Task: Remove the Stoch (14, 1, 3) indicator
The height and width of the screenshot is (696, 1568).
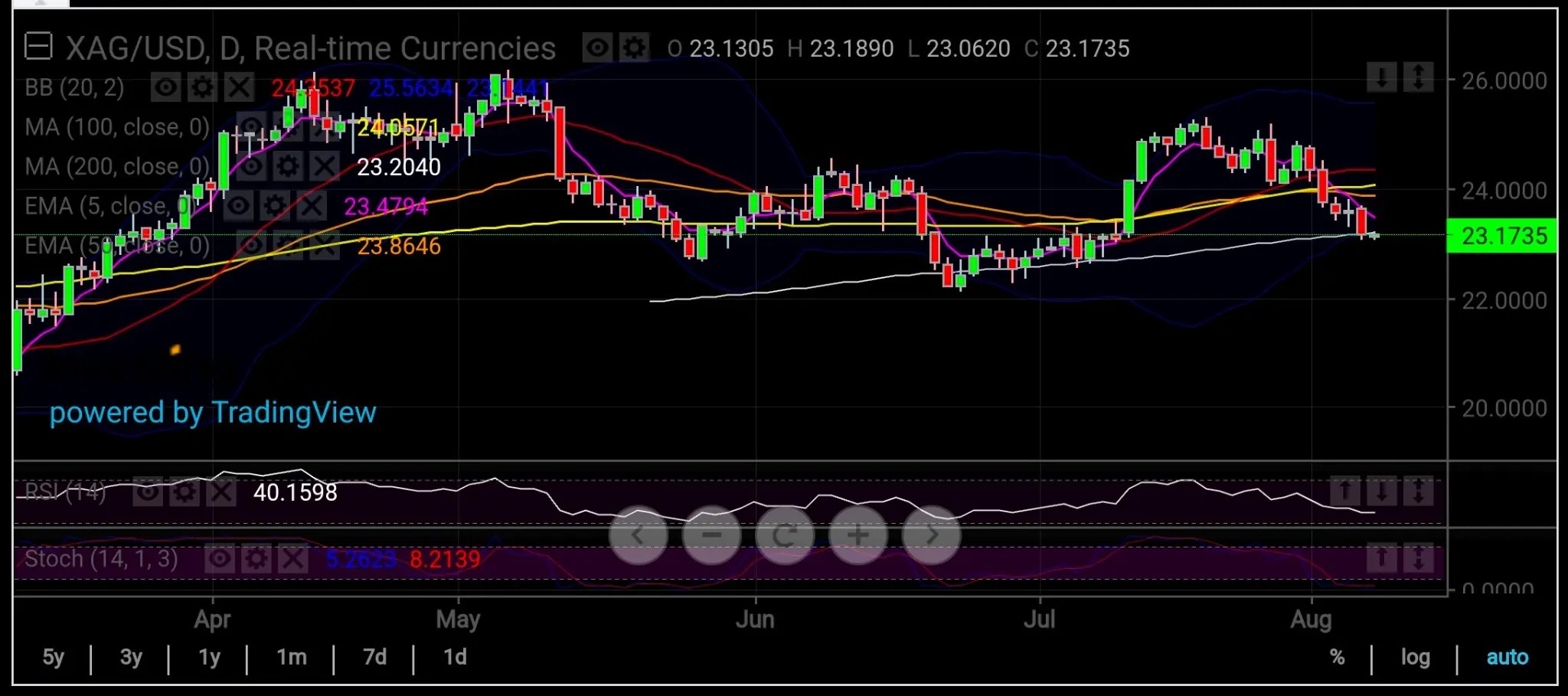Action: [x=292, y=559]
